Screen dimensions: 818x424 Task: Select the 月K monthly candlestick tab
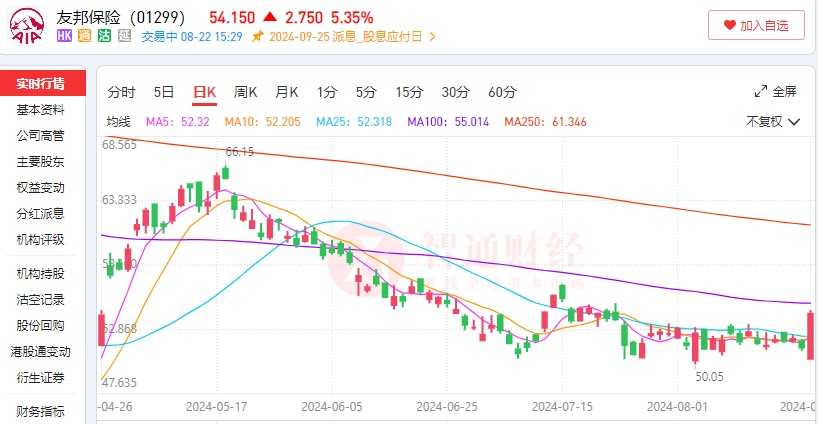(x=287, y=92)
